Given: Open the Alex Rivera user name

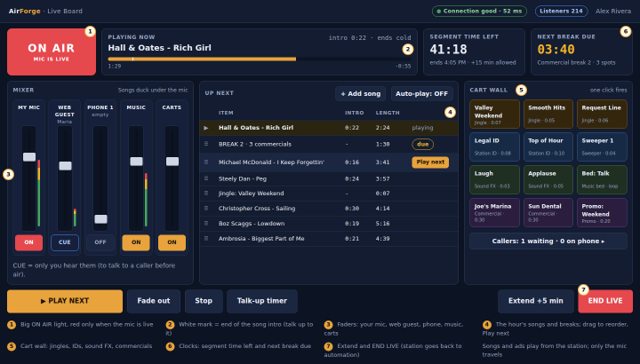Looking at the screenshot, I should tap(613, 11).
